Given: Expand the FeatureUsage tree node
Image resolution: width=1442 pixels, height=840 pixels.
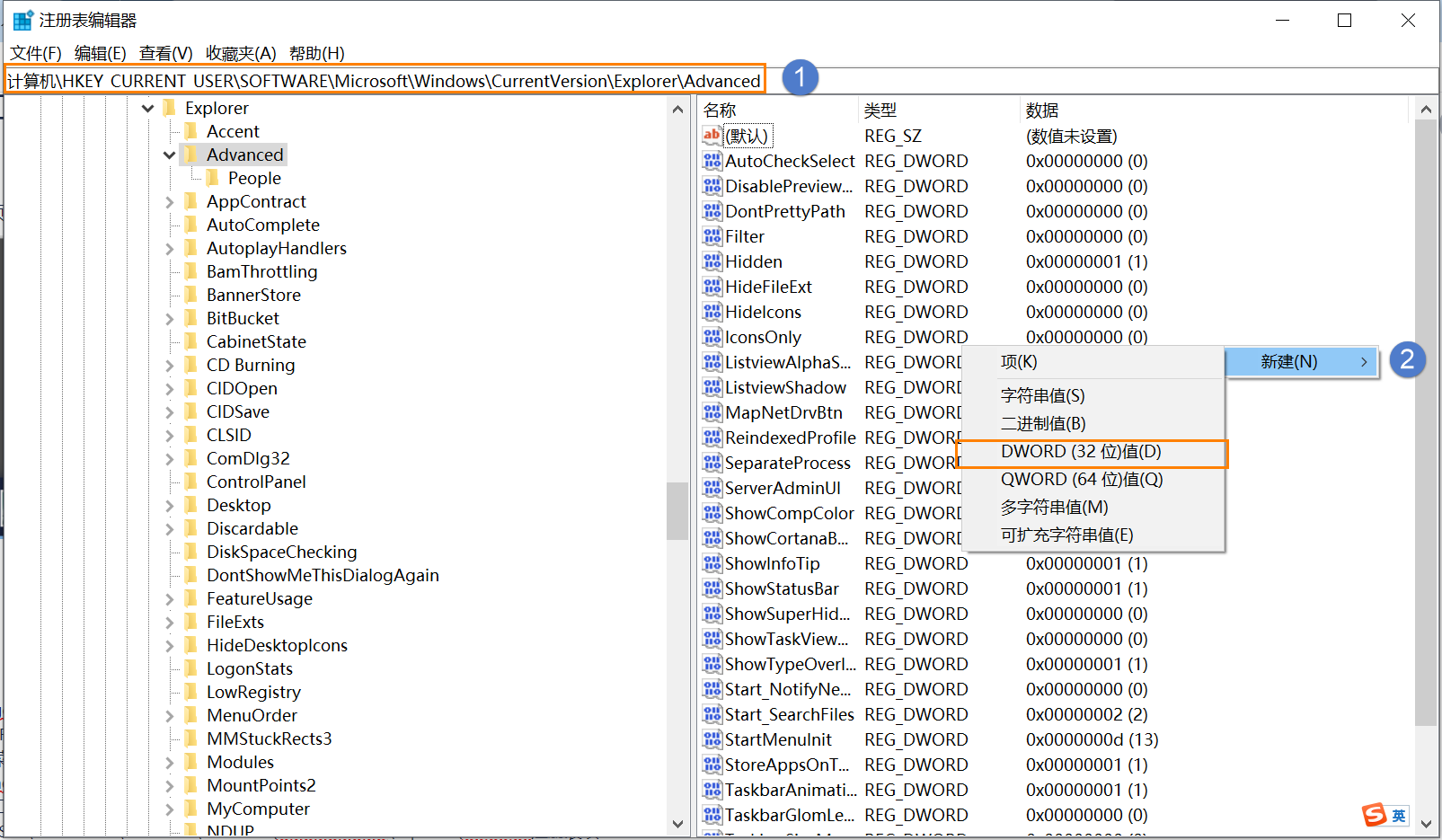Looking at the screenshot, I should click(170, 599).
